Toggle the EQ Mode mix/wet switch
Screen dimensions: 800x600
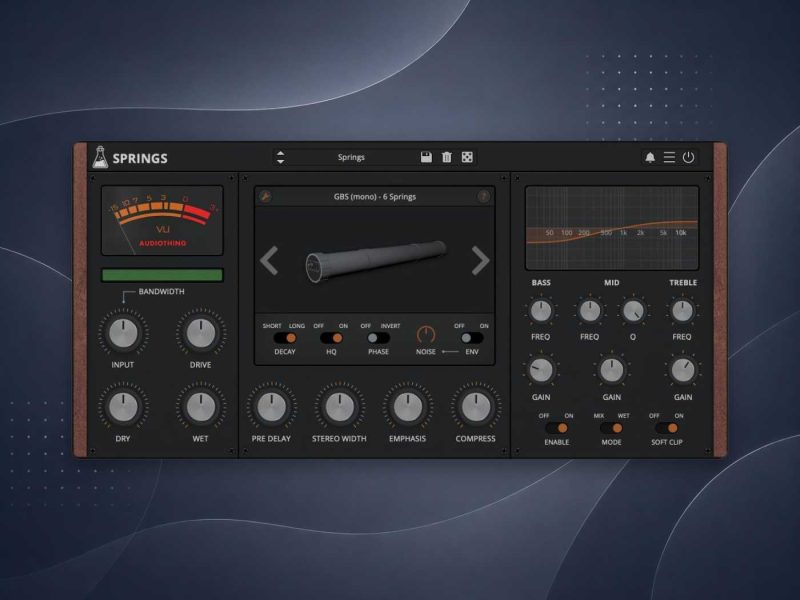point(611,428)
